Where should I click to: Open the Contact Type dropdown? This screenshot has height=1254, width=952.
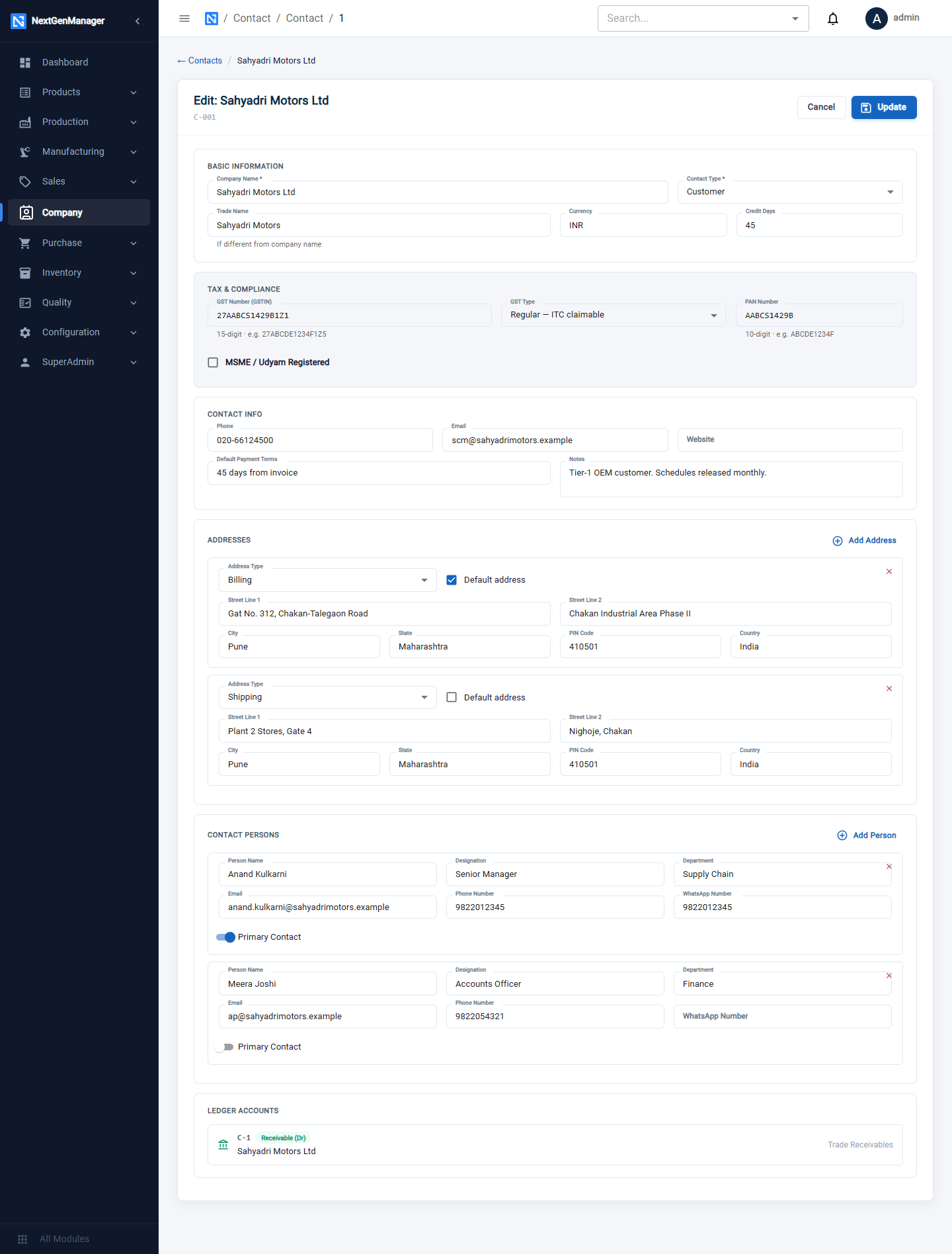(x=790, y=192)
